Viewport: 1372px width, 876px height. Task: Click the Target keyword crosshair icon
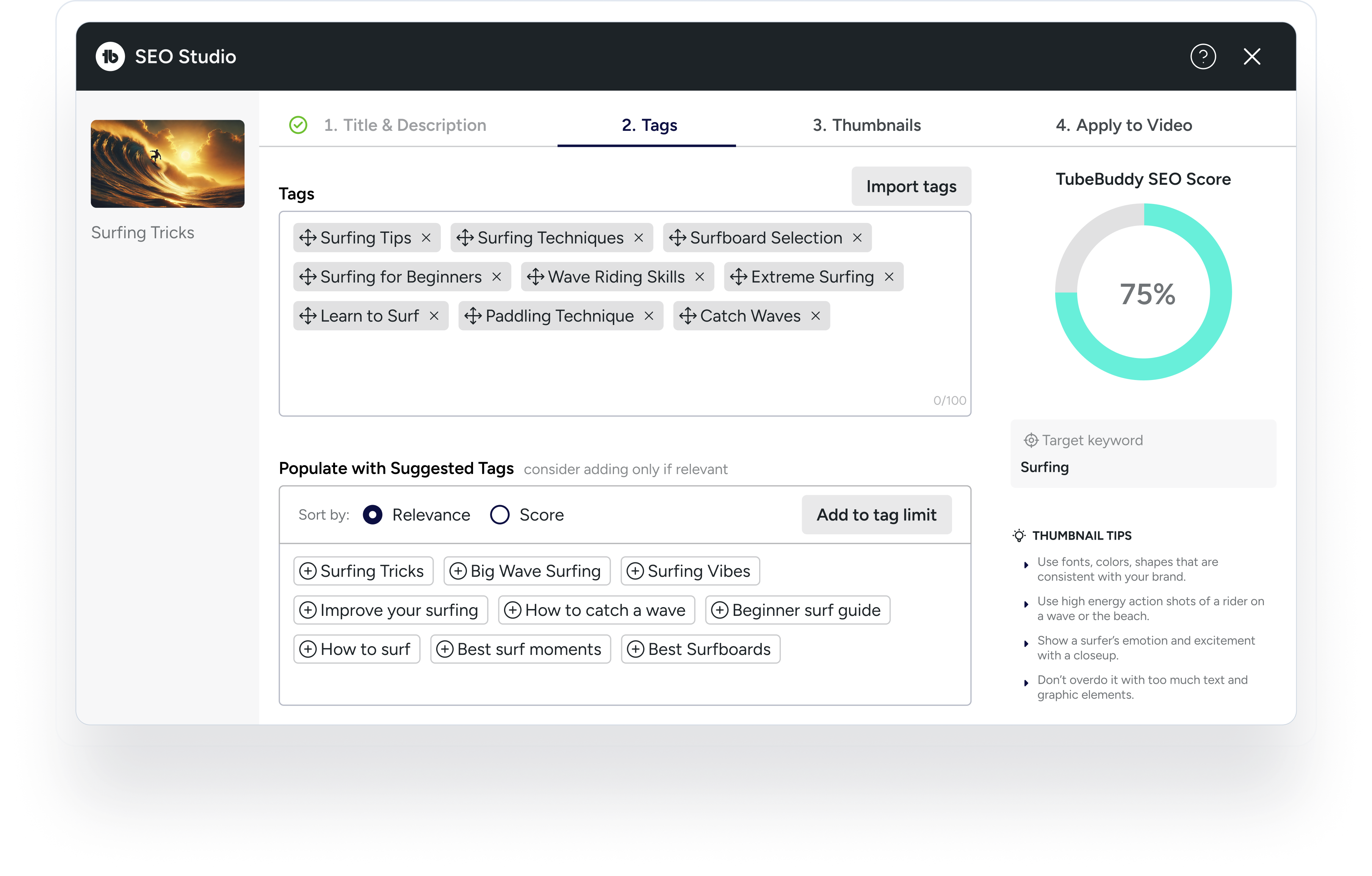(x=1031, y=441)
